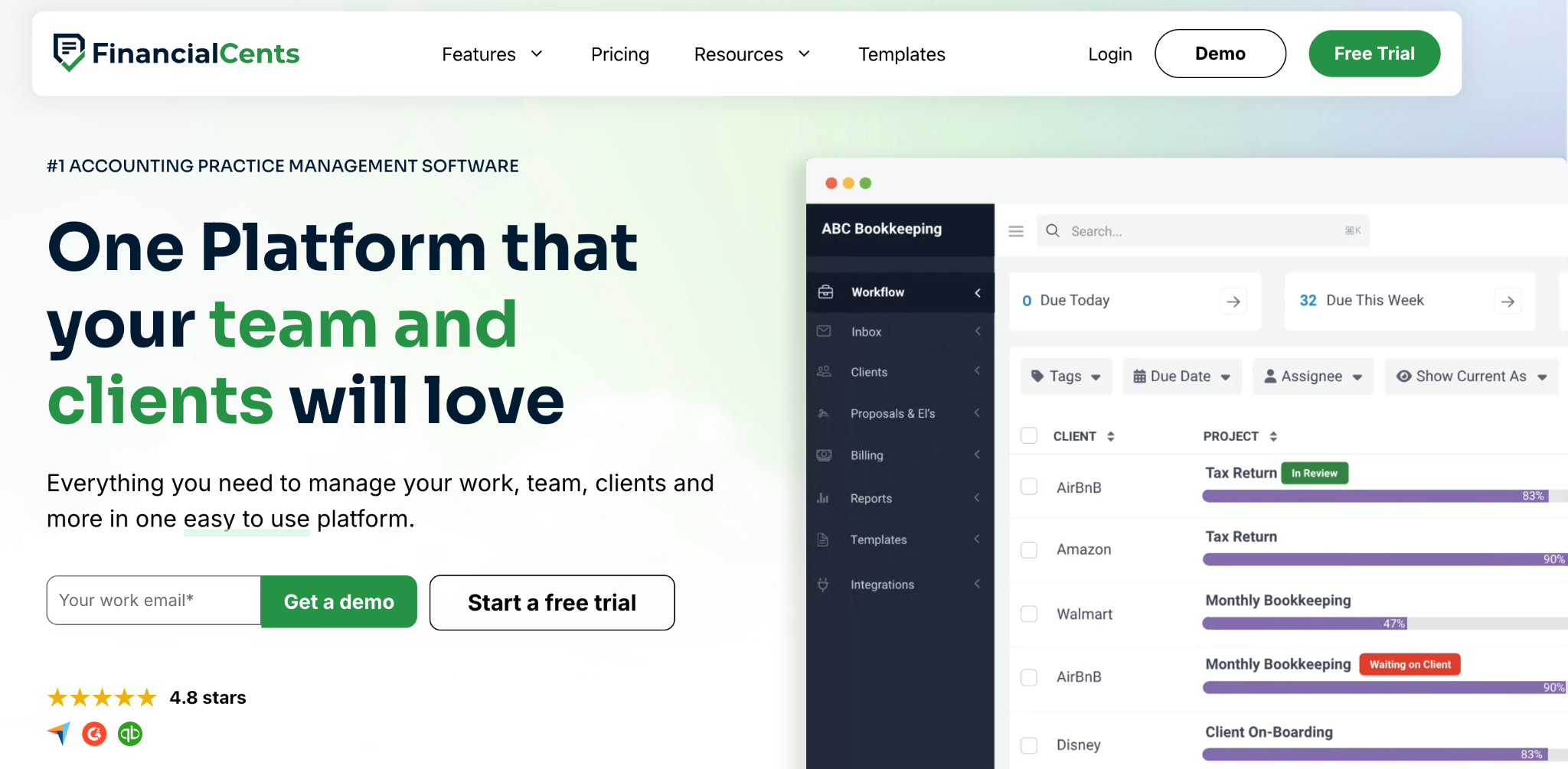Click the arrow on Due This Week card

point(1508,301)
